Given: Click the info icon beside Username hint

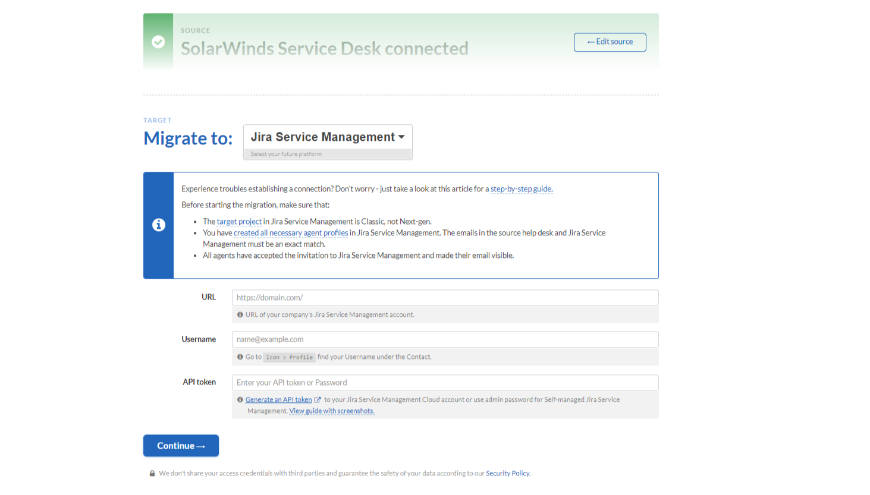Looking at the screenshot, I should (x=240, y=357).
